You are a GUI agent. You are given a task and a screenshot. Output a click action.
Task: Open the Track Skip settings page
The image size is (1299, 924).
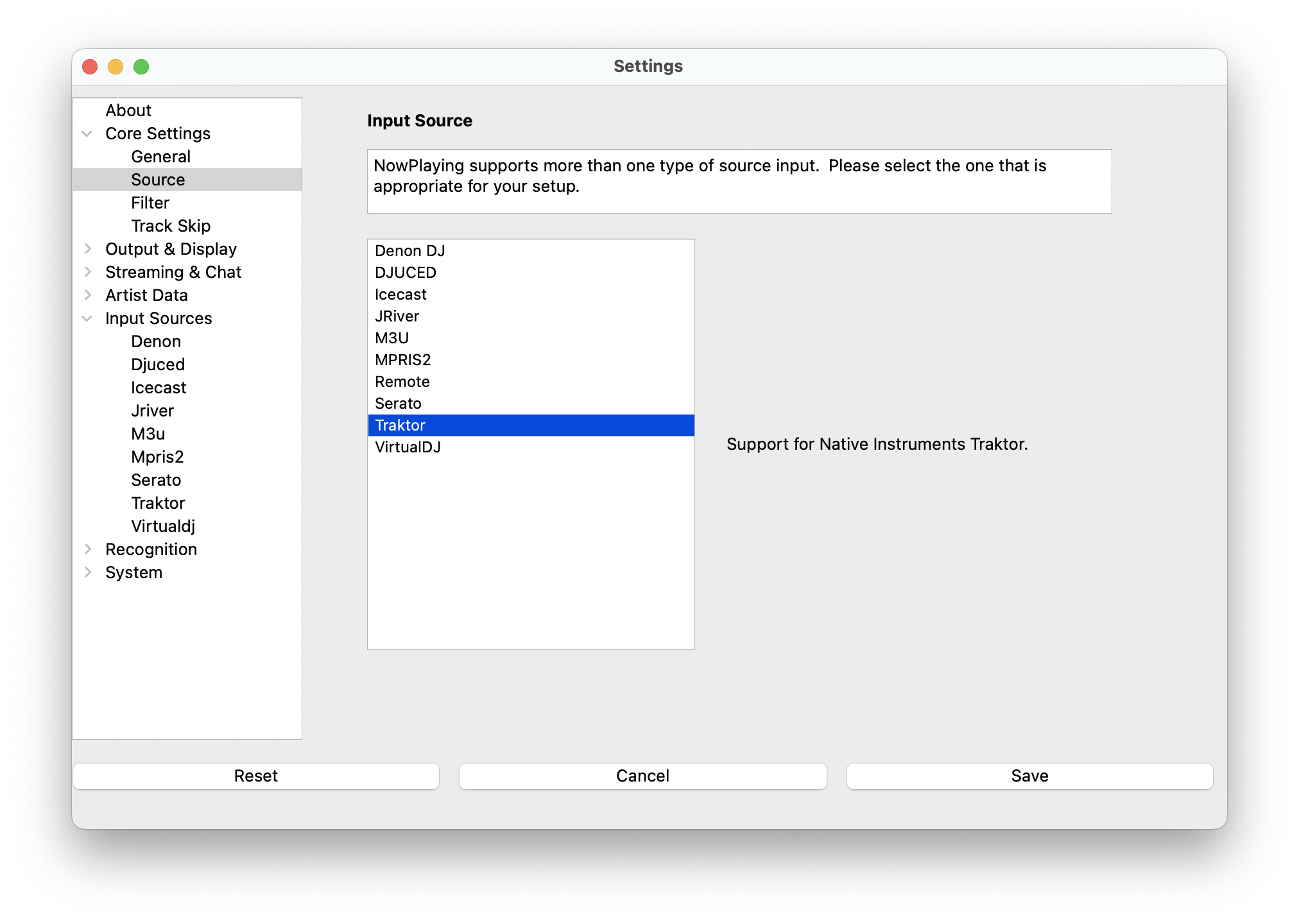171,225
